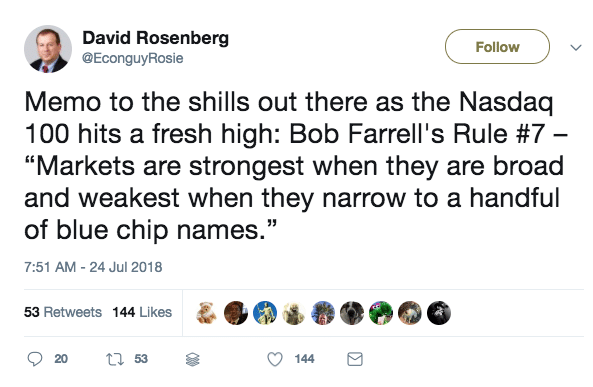Click the David Rosenberg display name
The width and height of the screenshot is (593, 387).
155,38
